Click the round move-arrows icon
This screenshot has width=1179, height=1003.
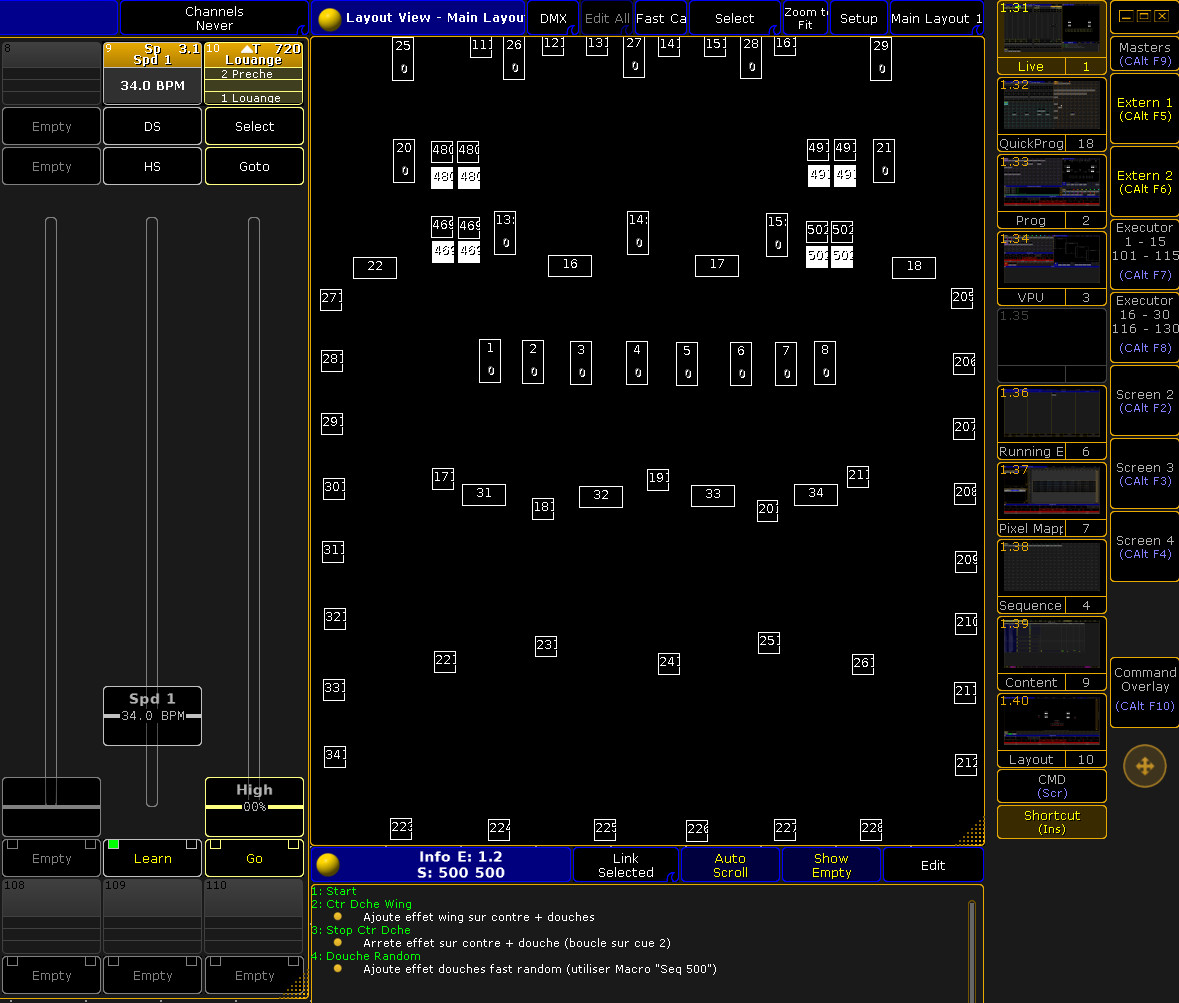click(x=1145, y=767)
